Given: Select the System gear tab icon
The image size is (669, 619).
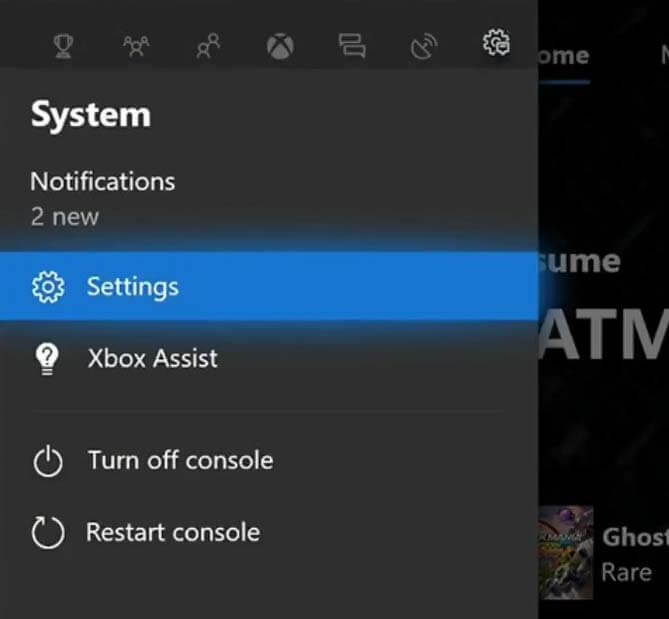Looking at the screenshot, I should pos(496,42).
